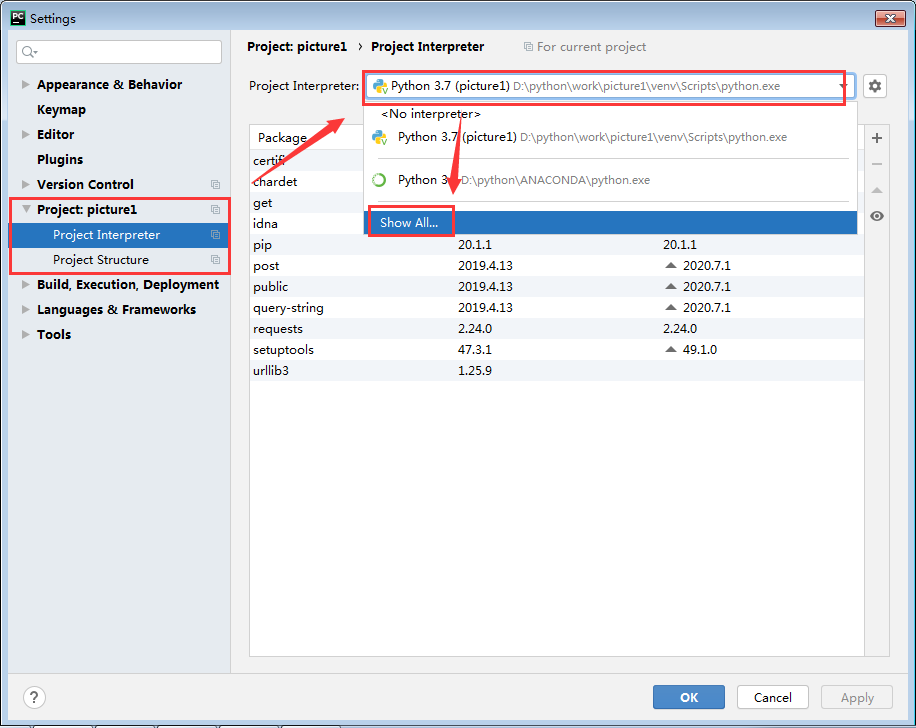Open the Keymap settings page

pos(61,109)
